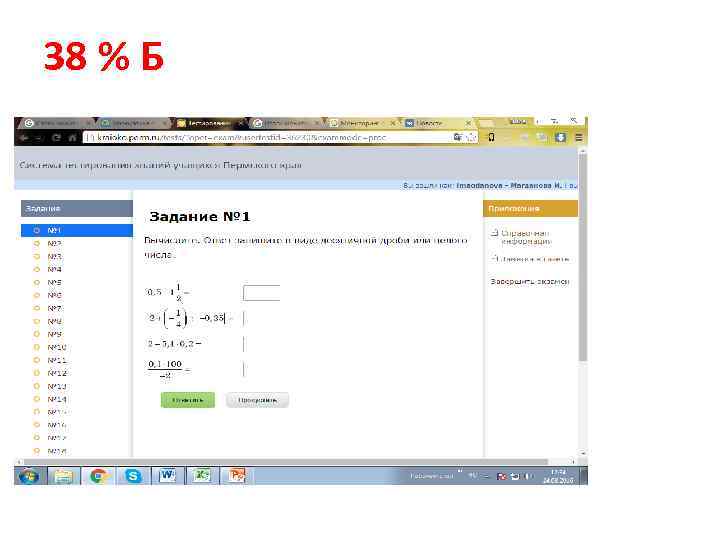Switch to the Мониторинг browser tab
The image size is (720, 540).
tap(362, 123)
